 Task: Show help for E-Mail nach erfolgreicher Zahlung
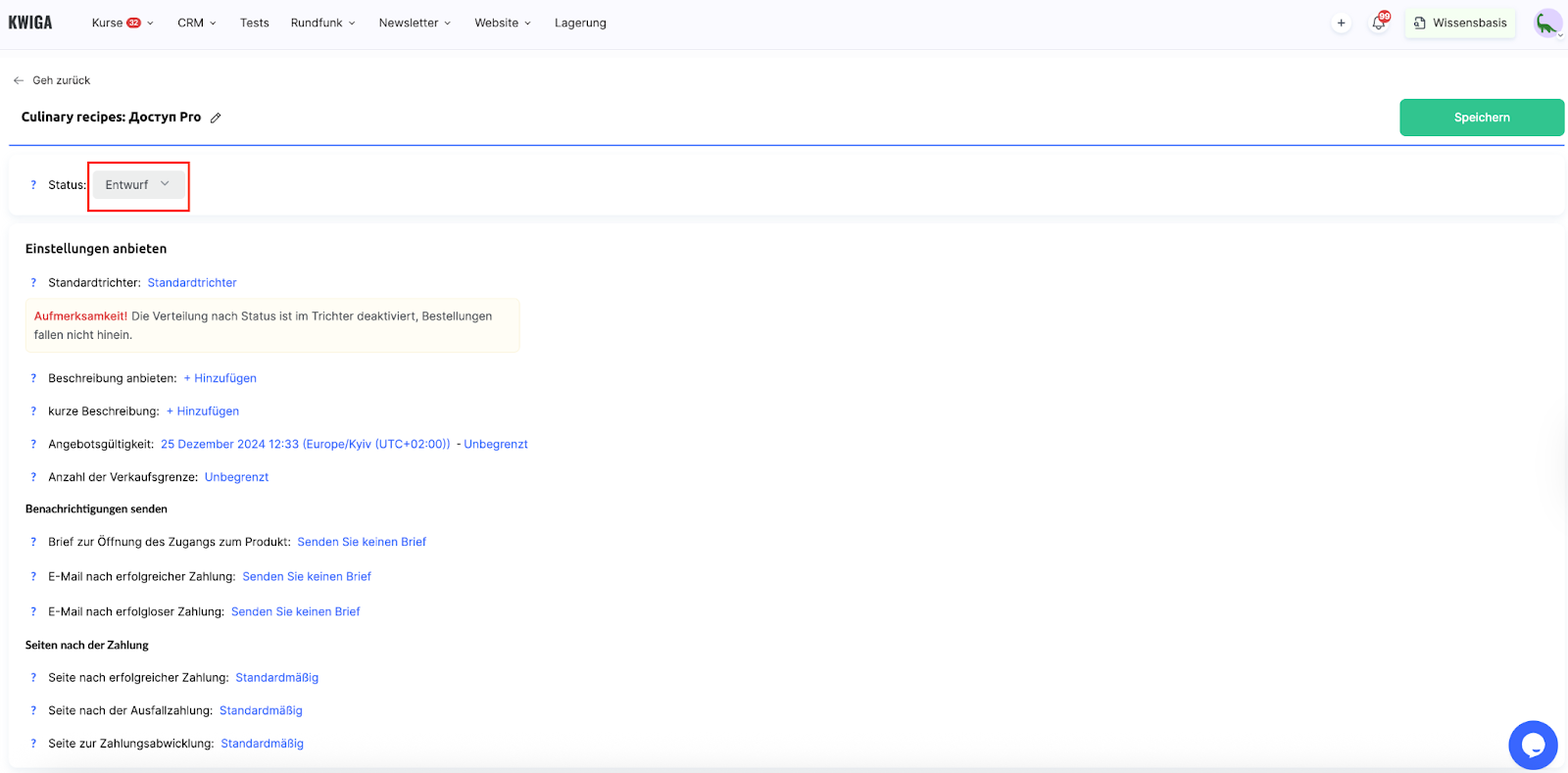pos(33,576)
